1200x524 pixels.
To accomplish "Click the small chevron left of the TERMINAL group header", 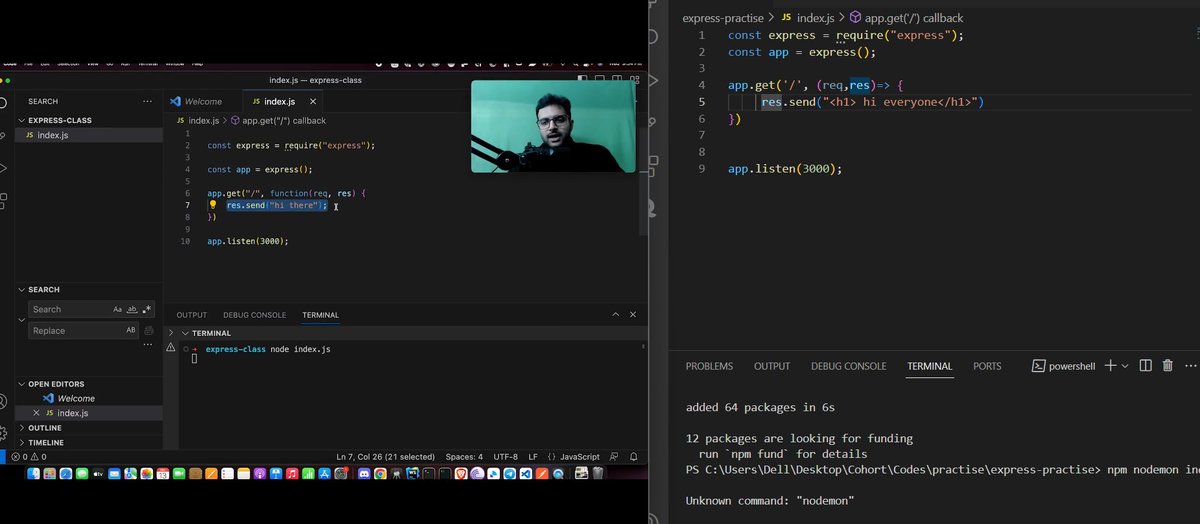I will (x=171, y=333).
